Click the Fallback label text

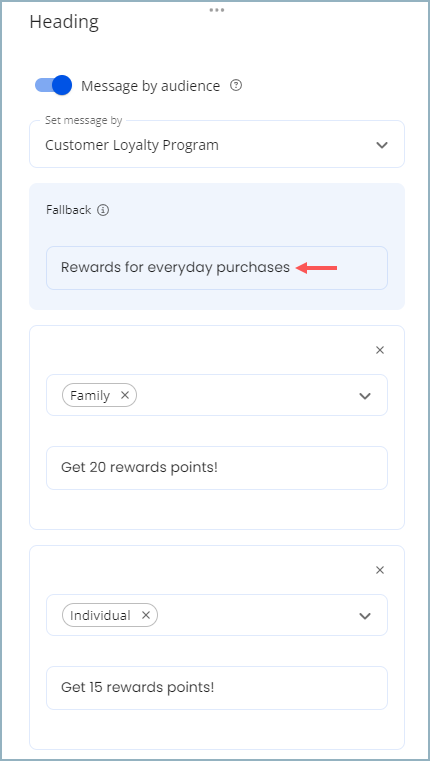tap(68, 210)
